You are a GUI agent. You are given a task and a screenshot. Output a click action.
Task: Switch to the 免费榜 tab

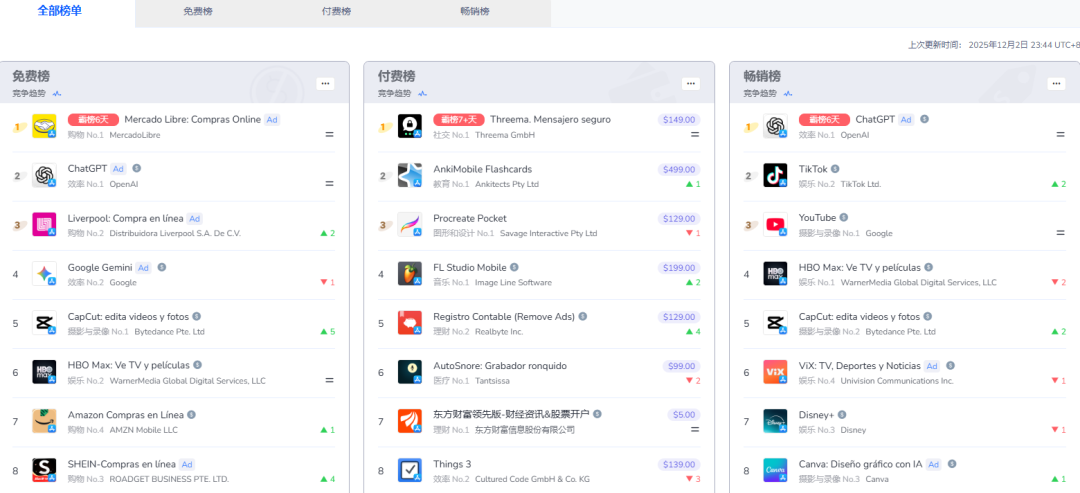198,12
